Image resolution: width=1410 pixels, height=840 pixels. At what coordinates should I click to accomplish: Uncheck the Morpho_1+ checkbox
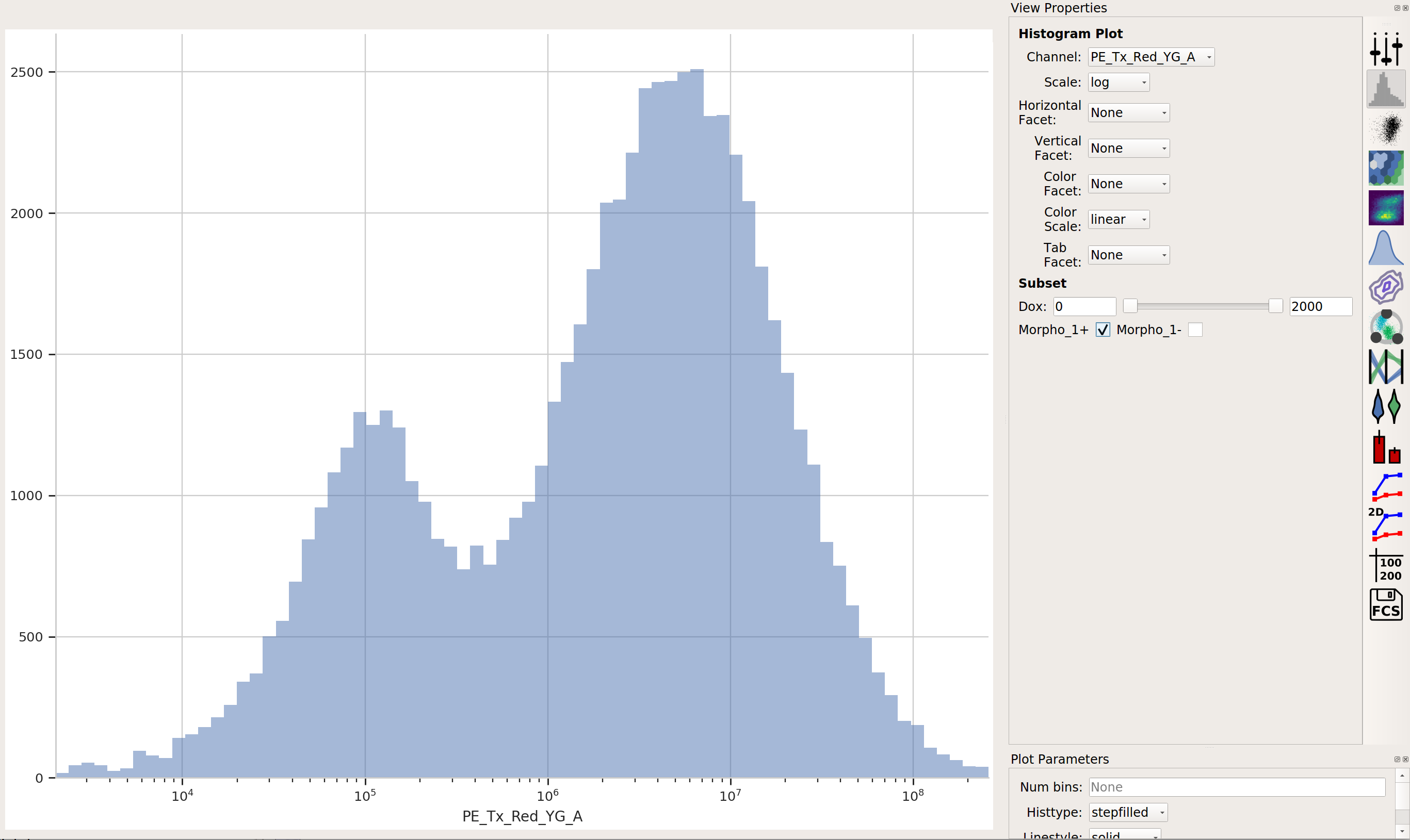pyautogui.click(x=1103, y=330)
